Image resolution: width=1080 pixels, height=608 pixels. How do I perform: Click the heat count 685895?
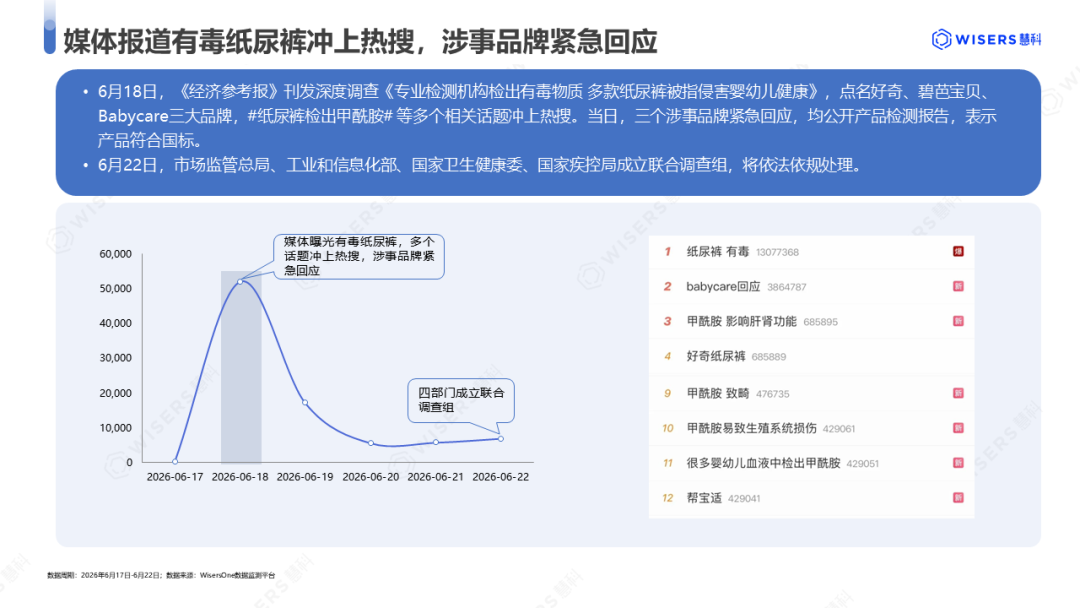820,322
